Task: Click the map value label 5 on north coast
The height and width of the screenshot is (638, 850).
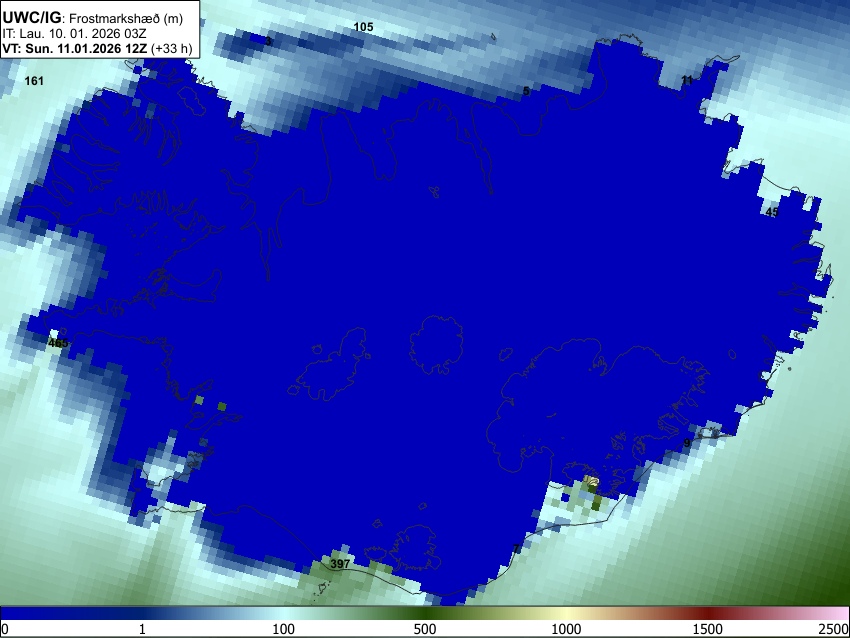Action: pyautogui.click(x=526, y=91)
